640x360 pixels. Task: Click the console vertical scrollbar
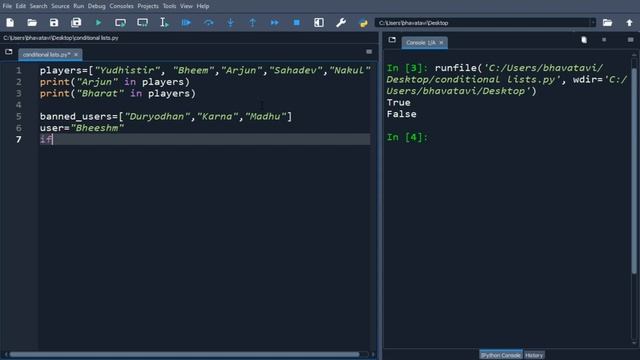634,171
